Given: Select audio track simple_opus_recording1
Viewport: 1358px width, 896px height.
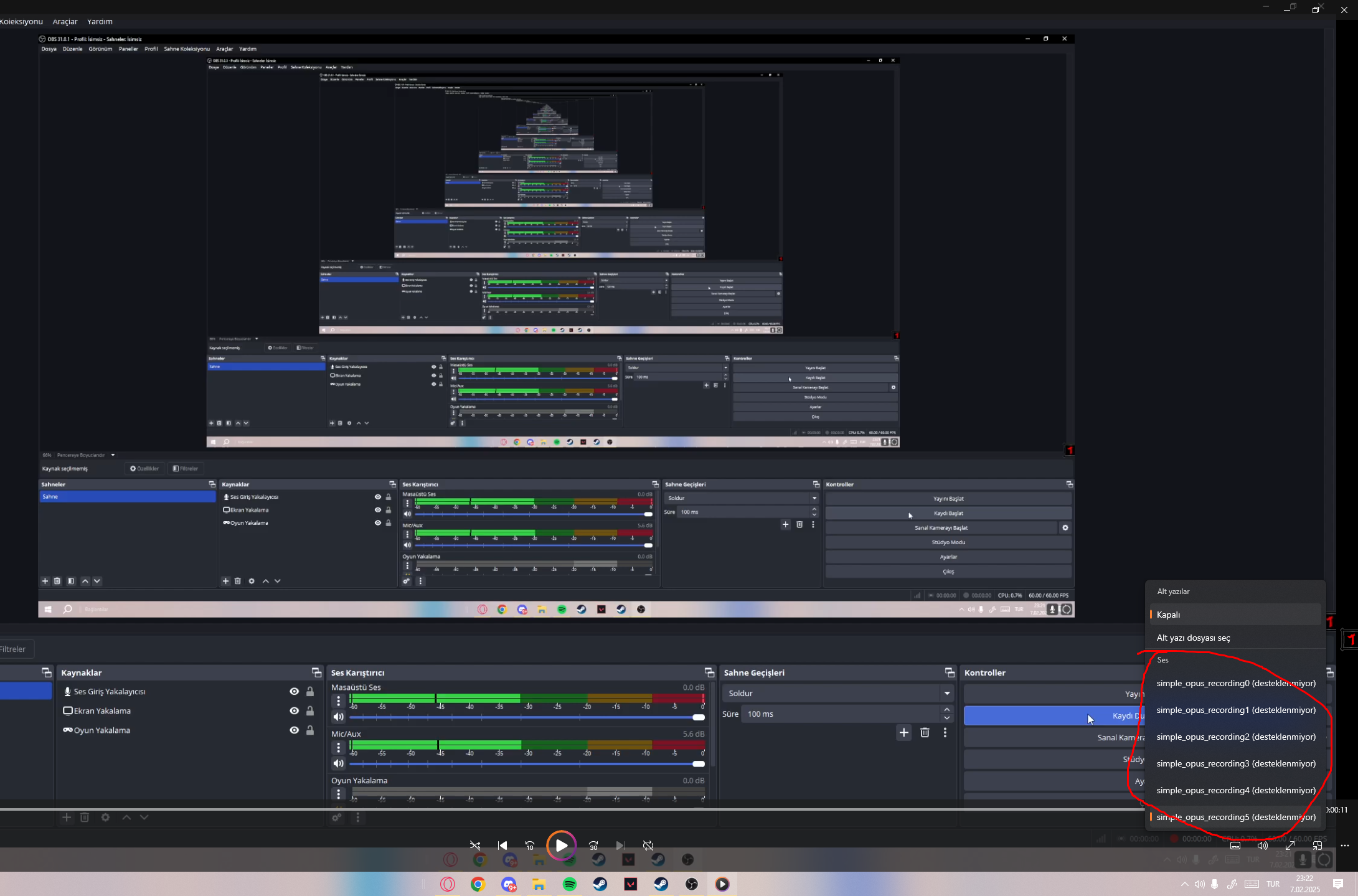Looking at the screenshot, I should pyautogui.click(x=1235, y=710).
